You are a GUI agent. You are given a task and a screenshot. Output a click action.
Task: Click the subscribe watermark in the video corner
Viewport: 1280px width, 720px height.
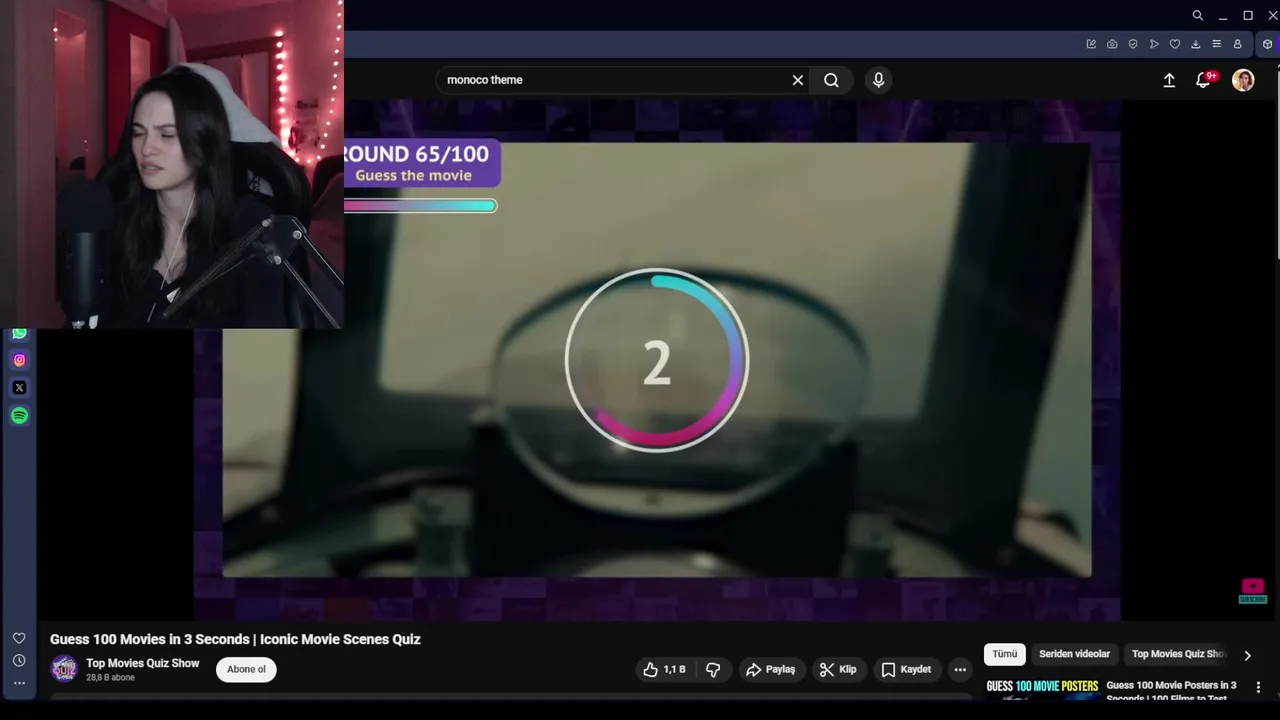(x=1253, y=591)
